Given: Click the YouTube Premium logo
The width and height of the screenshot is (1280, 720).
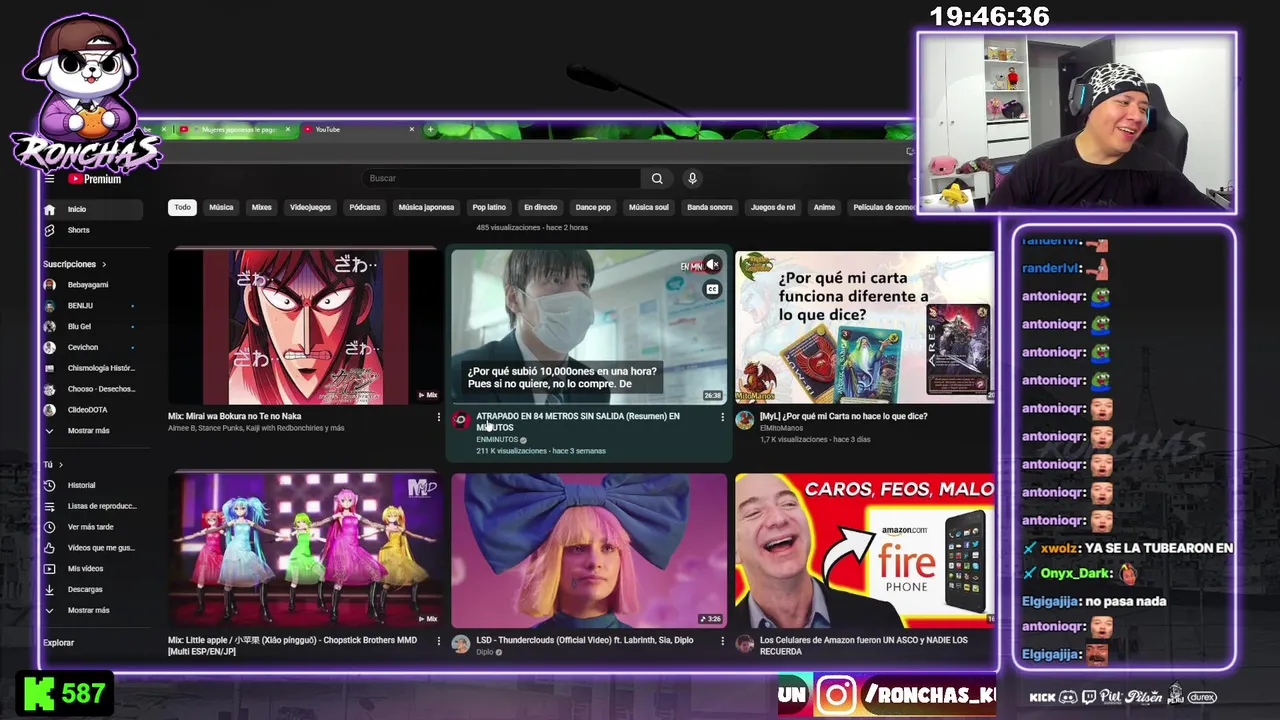Looking at the screenshot, I should 95,179.
